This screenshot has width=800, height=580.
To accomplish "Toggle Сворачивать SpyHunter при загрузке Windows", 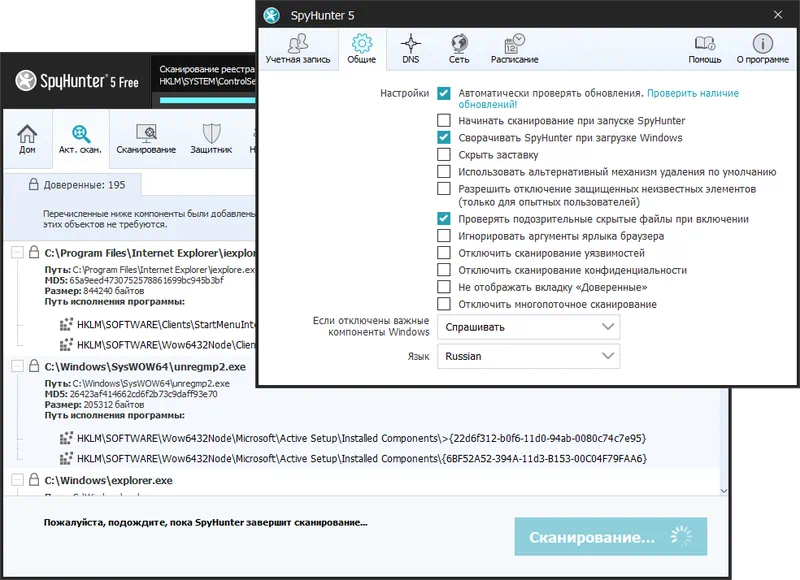I will coord(444,137).
